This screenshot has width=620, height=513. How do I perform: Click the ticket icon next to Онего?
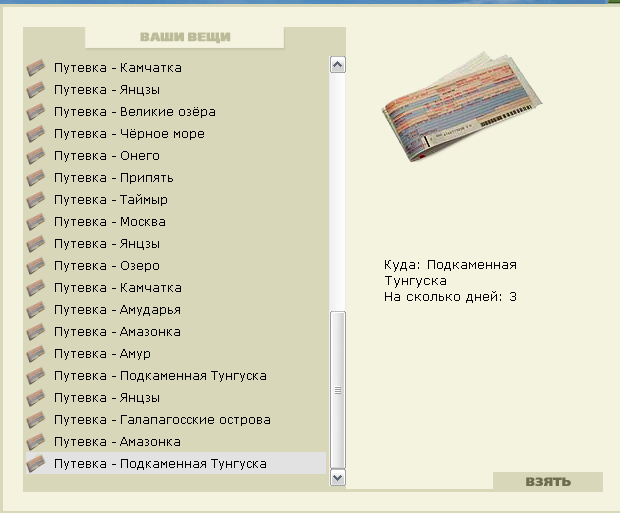(36, 156)
